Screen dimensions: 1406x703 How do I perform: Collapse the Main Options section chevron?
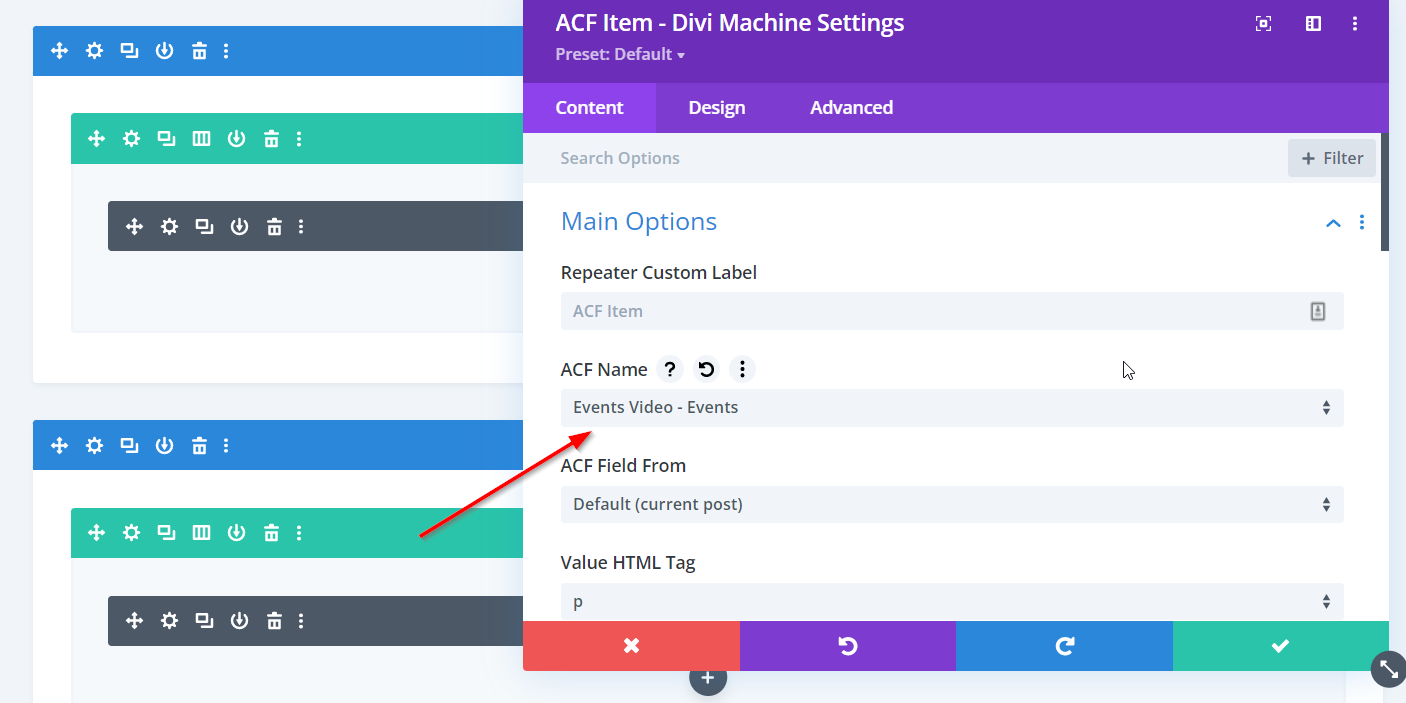(1332, 223)
